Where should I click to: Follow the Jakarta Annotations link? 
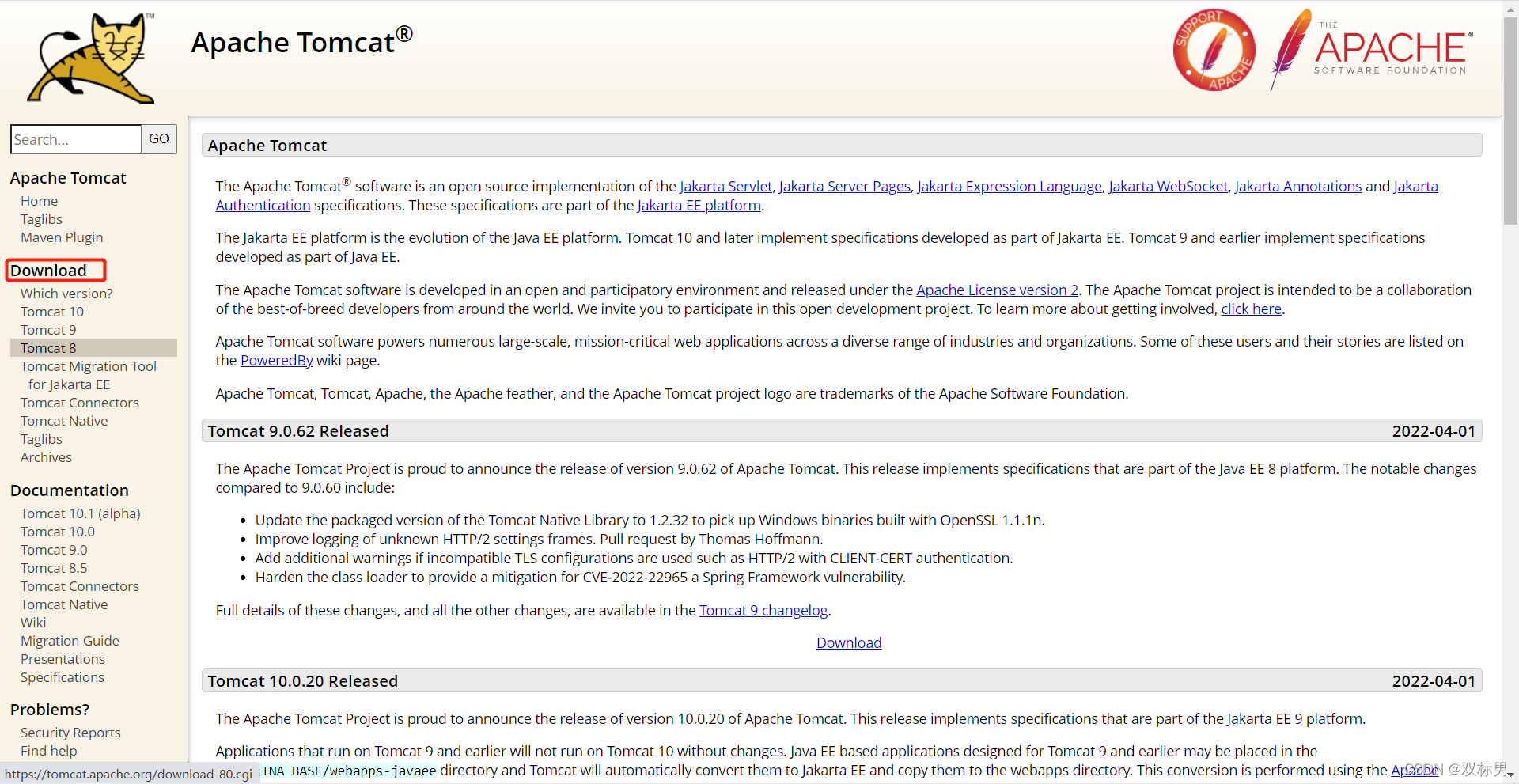tap(1298, 187)
